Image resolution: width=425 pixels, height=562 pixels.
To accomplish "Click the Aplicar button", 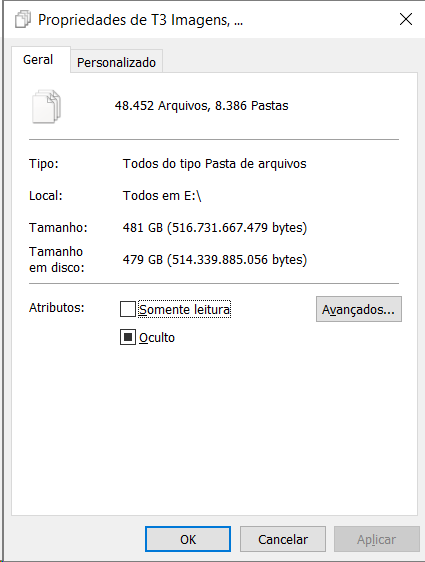I will click(377, 539).
